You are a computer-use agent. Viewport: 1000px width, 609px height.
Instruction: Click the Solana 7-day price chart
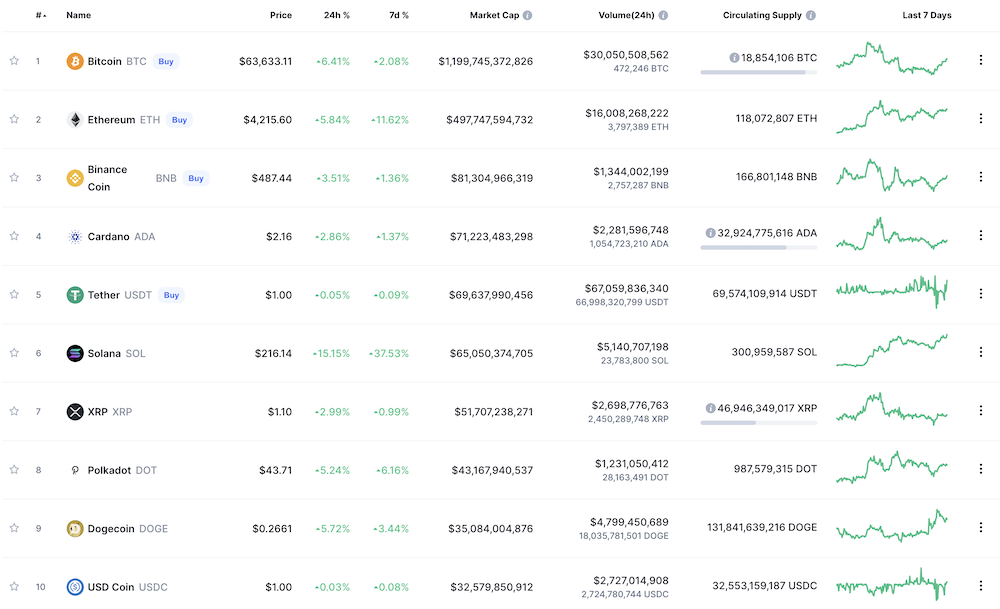pyautogui.click(x=893, y=352)
